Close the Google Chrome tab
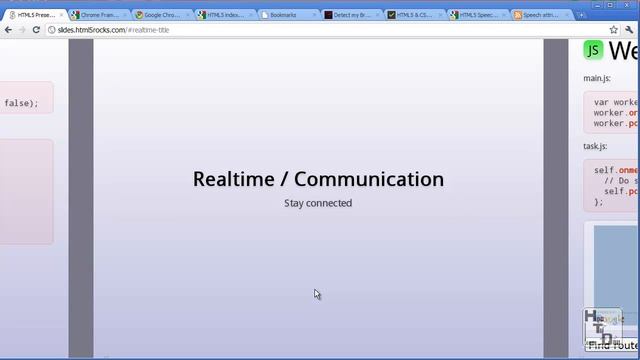Screen dimensions: 640x360 tap(188, 15)
